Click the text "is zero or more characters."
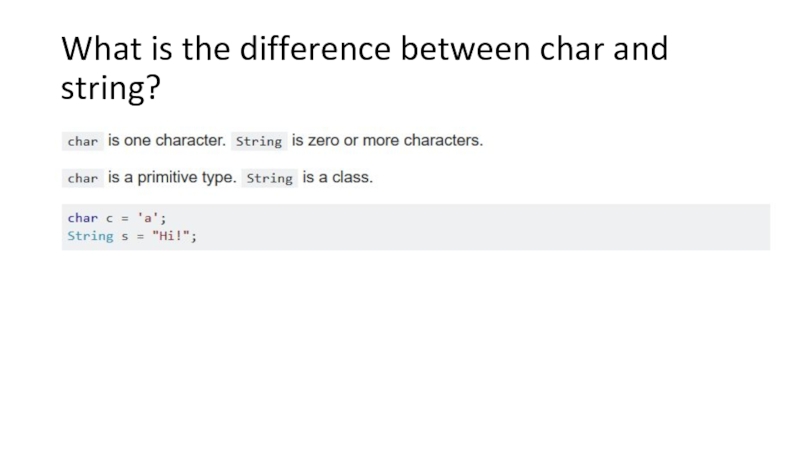This screenshot has width=800, height=450. pyautogui.click(x=387, y=141)
